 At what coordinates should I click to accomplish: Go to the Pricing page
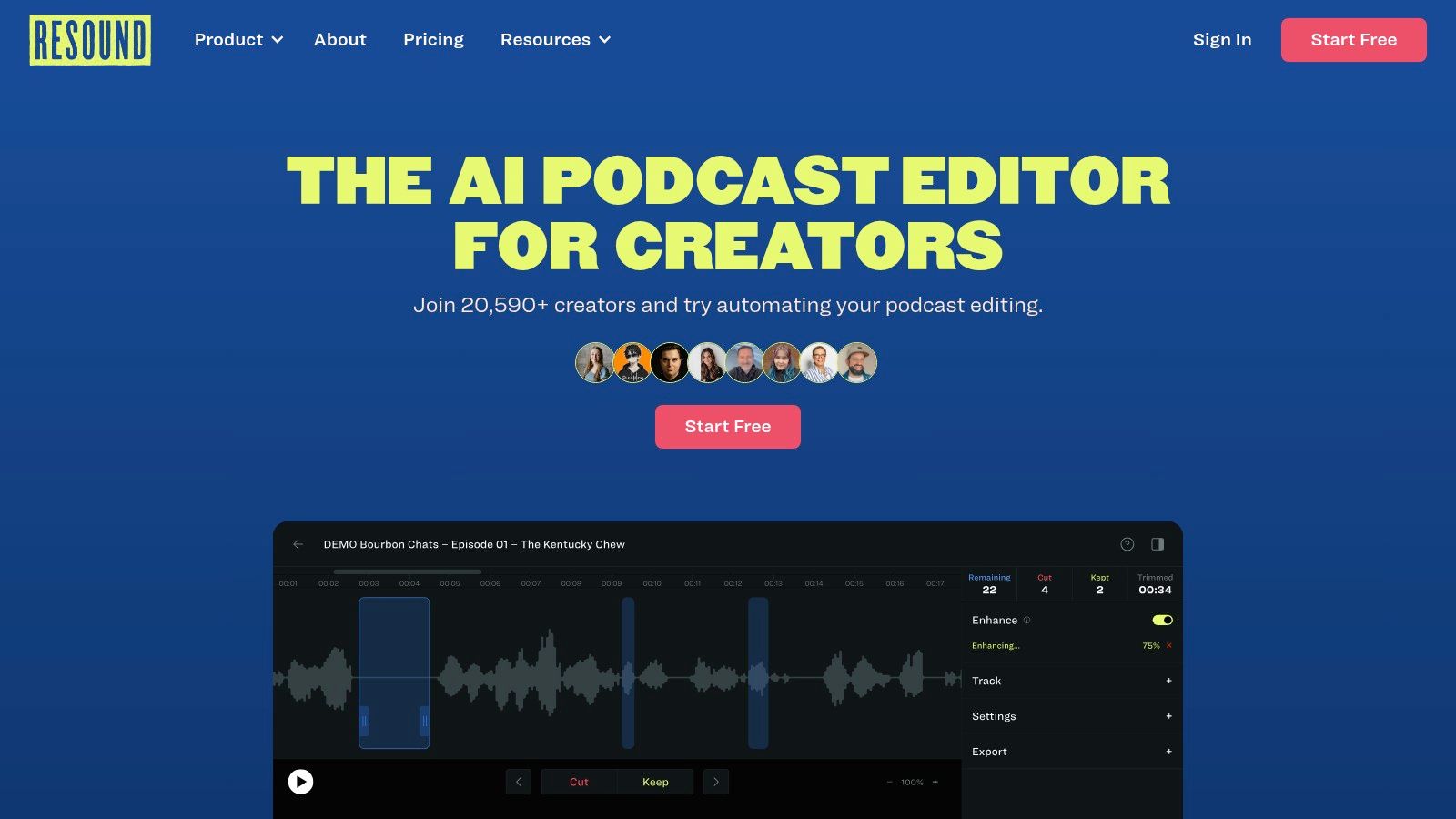433,40
